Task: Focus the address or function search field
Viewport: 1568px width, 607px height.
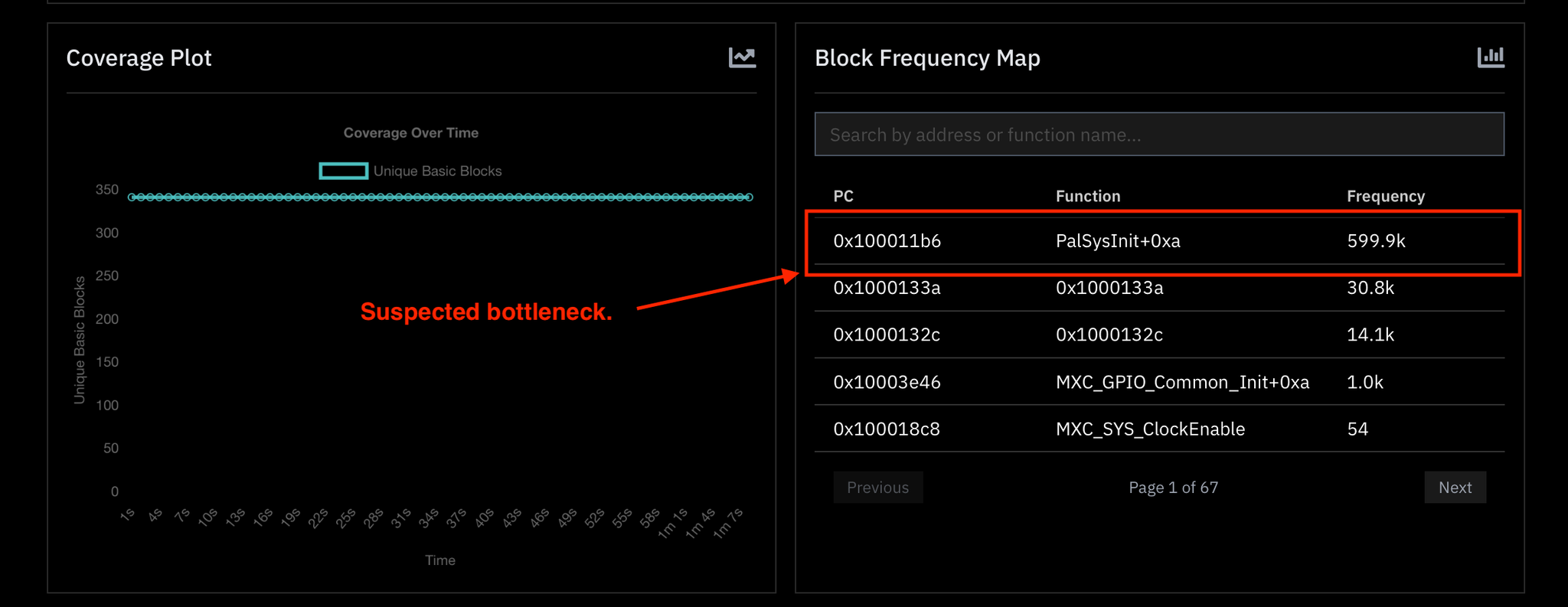Action: pyautogui.click(x=1158, y=135)
